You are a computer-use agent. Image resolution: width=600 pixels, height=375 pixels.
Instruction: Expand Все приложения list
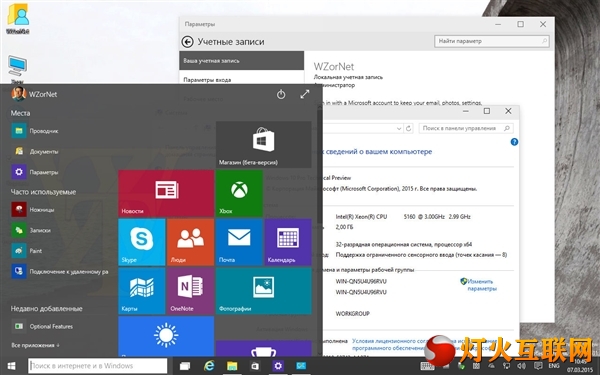(35, 345)
